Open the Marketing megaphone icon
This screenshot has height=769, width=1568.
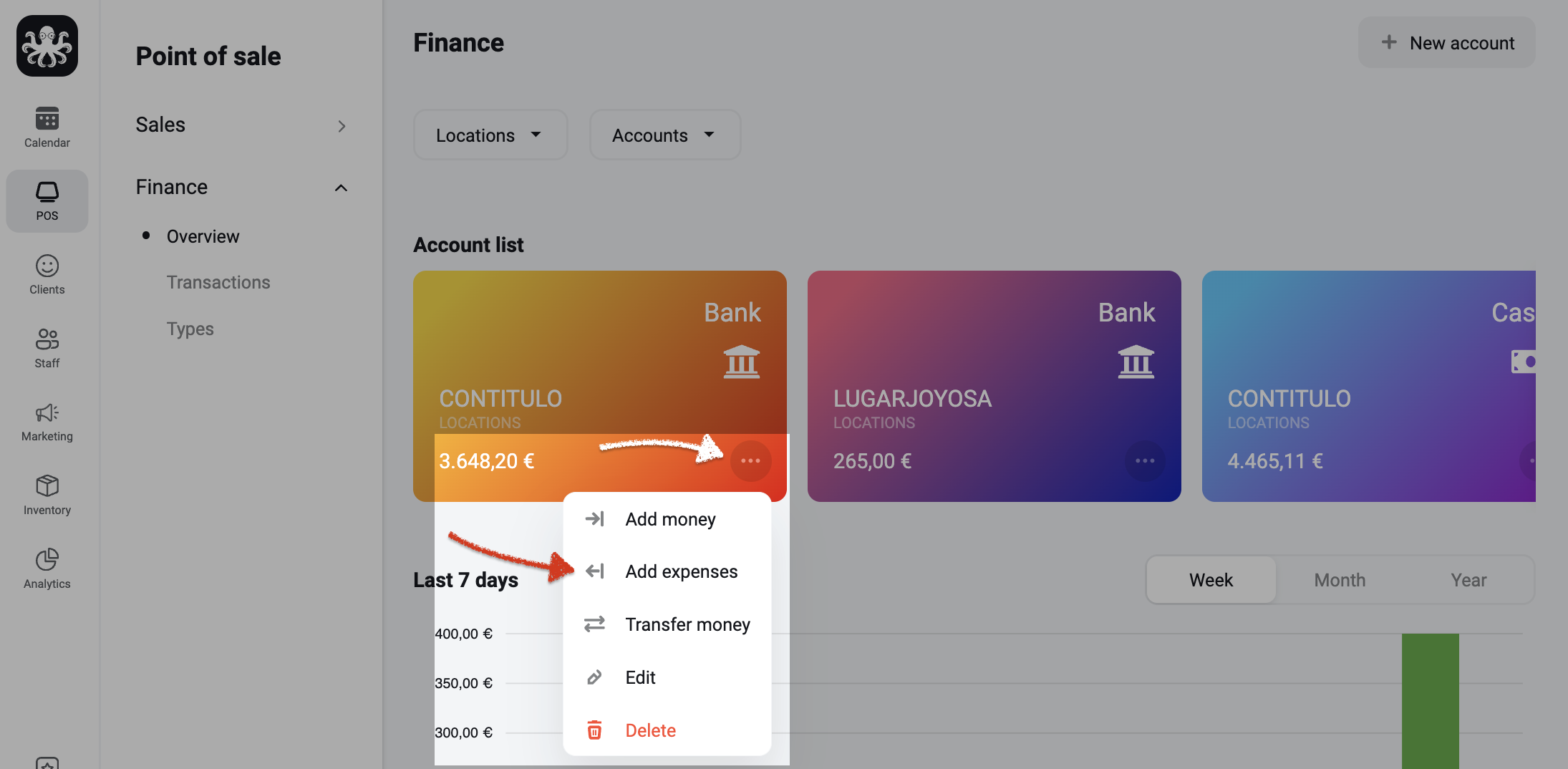click(47, 412)
